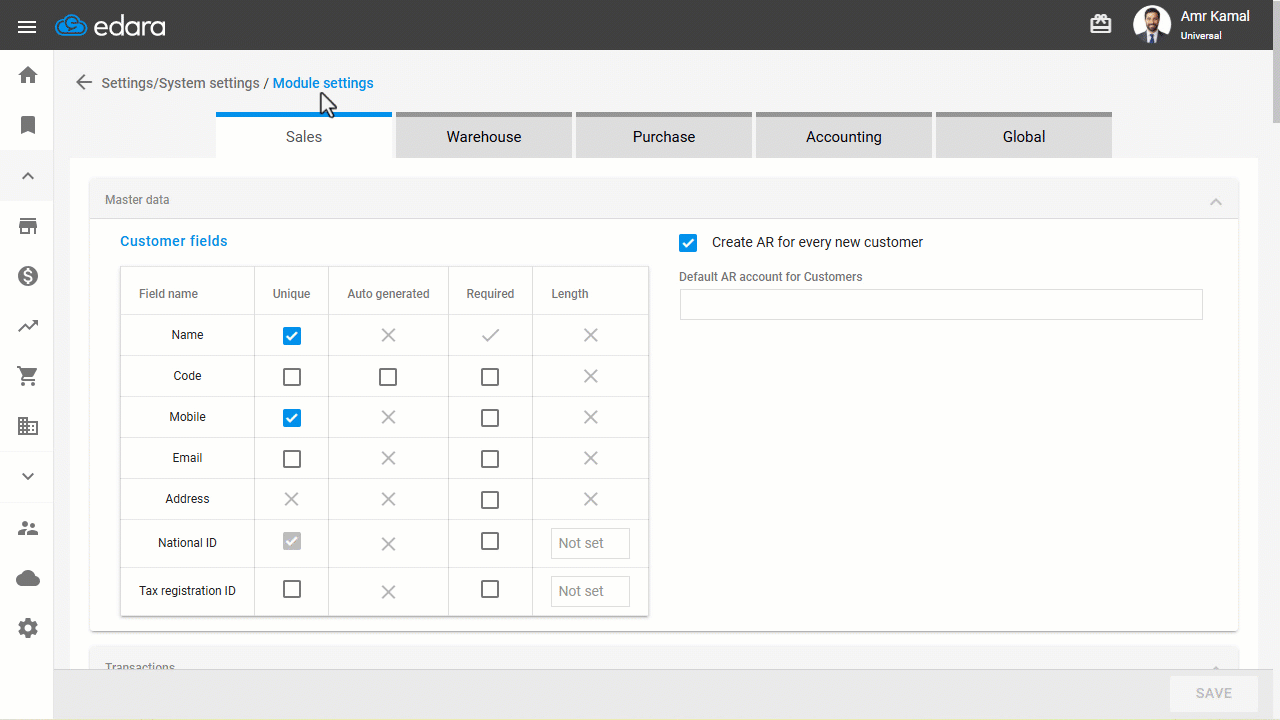Check Required for Address field
The height and width of the screenshot is (720, 1280).
pos(490,500)
